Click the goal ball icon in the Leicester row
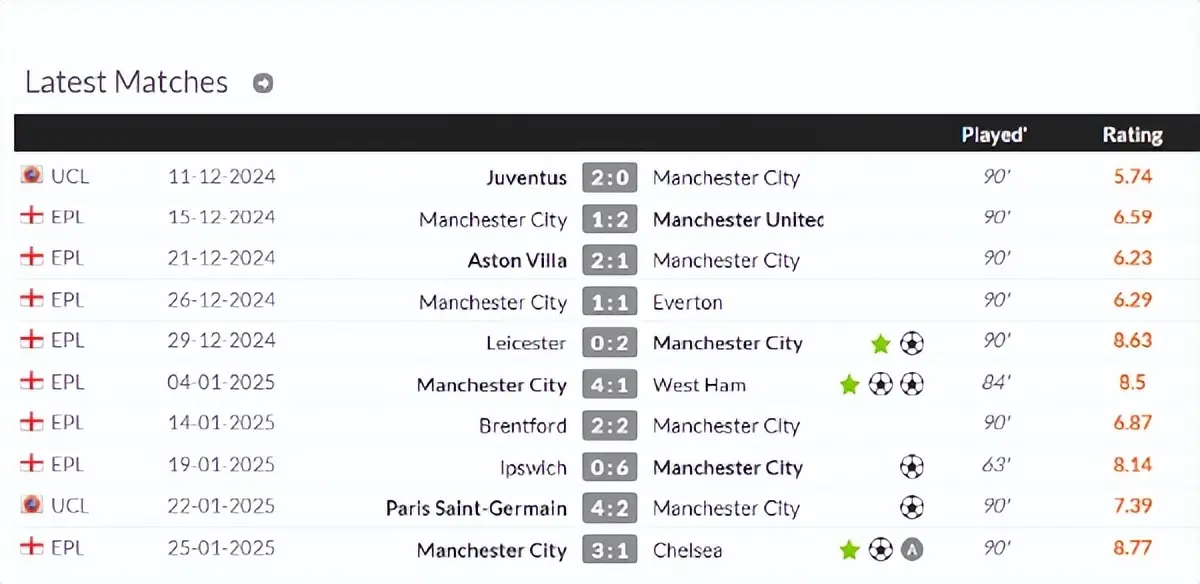 (911, 344)
